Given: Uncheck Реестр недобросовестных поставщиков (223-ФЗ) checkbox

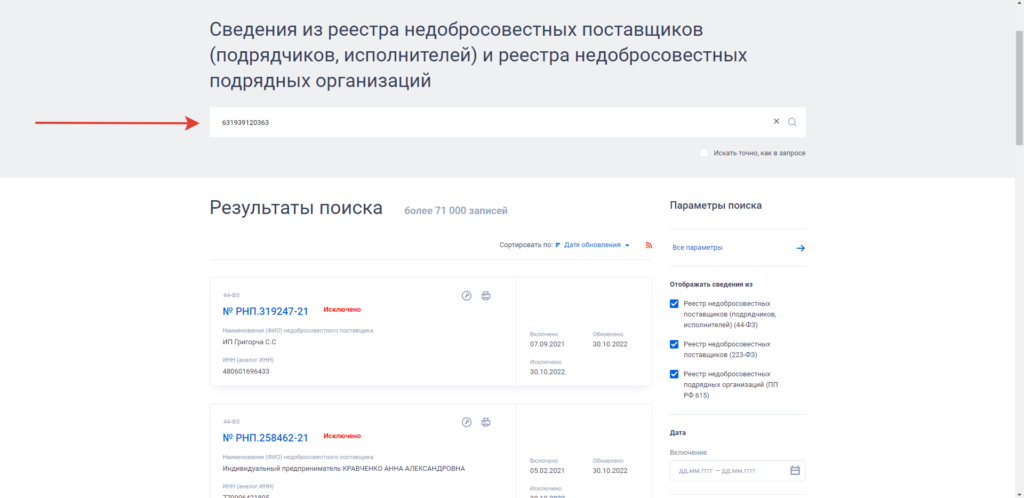Looking at the screenshot, I should 674,344.
